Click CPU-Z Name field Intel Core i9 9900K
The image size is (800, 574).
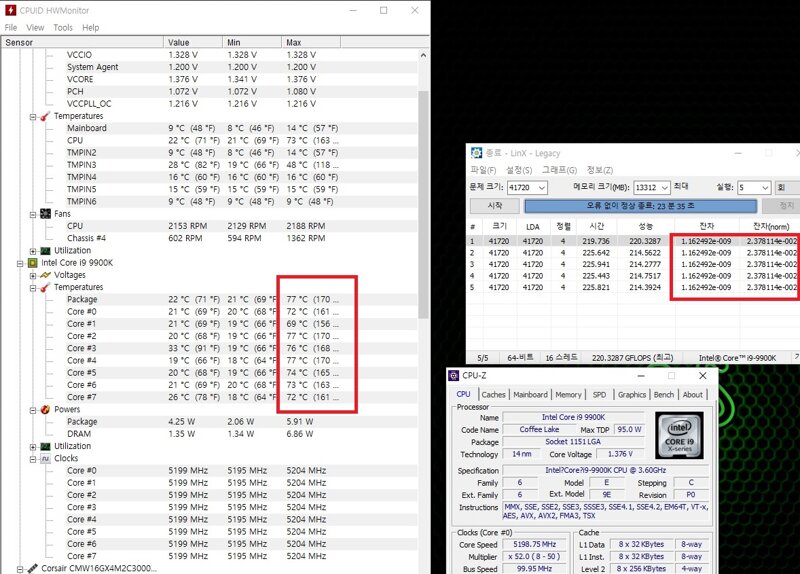point(573,417)
